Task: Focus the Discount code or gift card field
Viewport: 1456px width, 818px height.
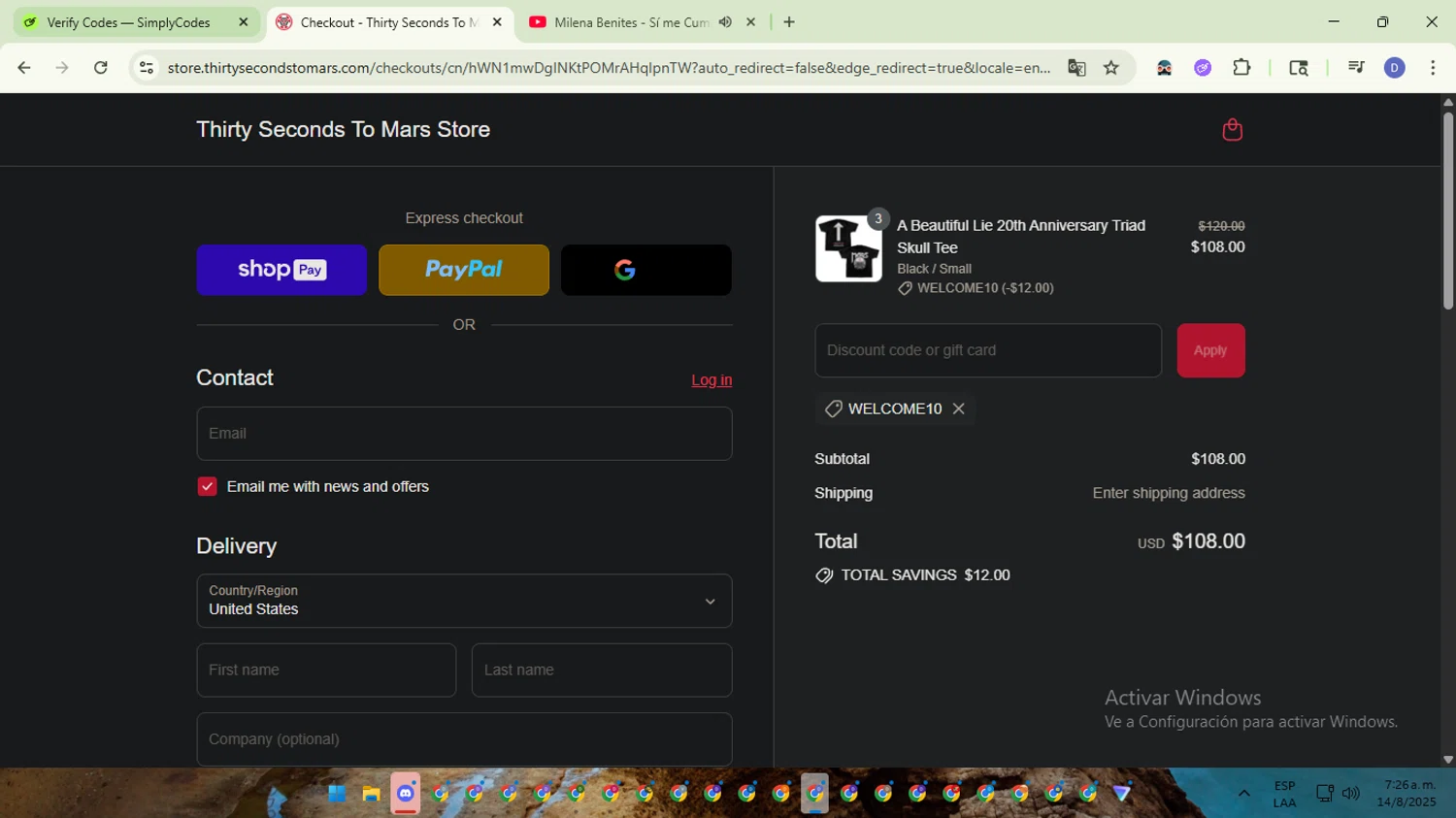Action: [988, 350]
